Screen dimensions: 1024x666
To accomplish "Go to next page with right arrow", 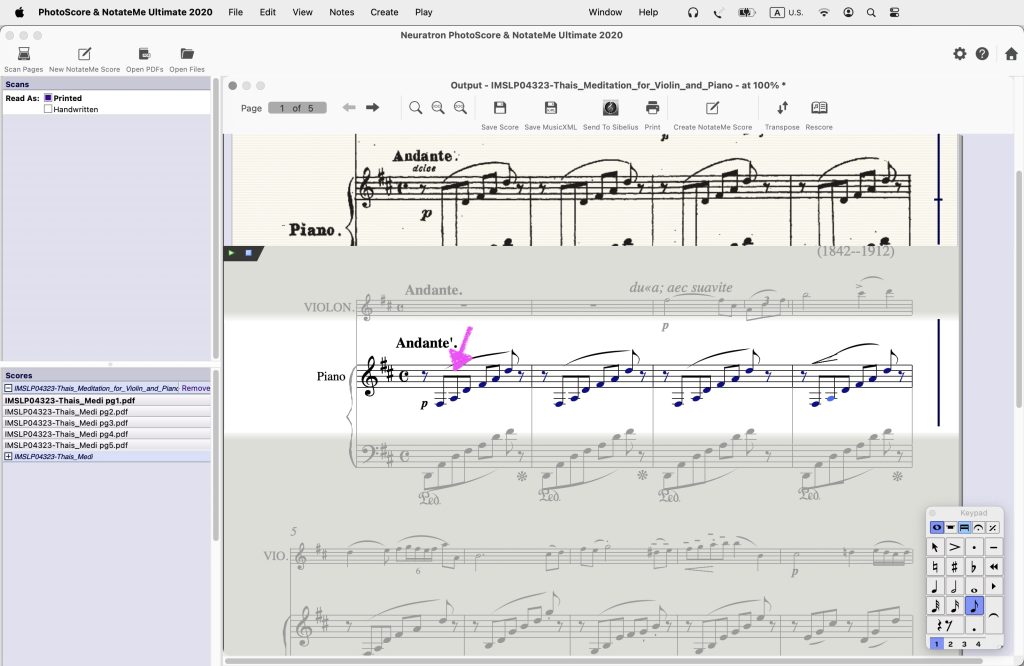I will point(372,107).
